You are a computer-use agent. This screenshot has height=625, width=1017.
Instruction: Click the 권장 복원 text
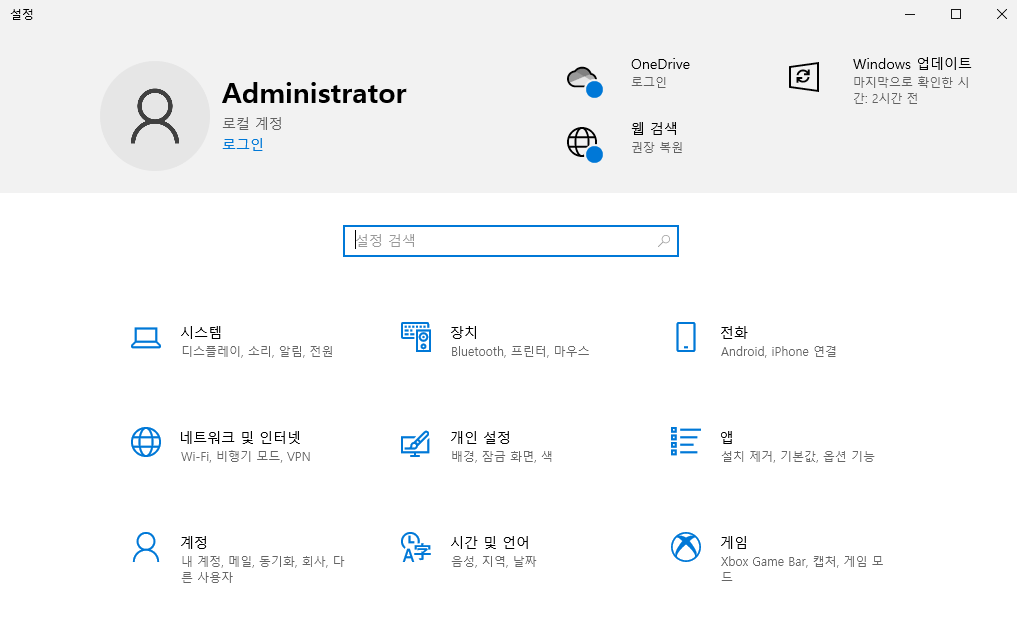coord(657,147)
